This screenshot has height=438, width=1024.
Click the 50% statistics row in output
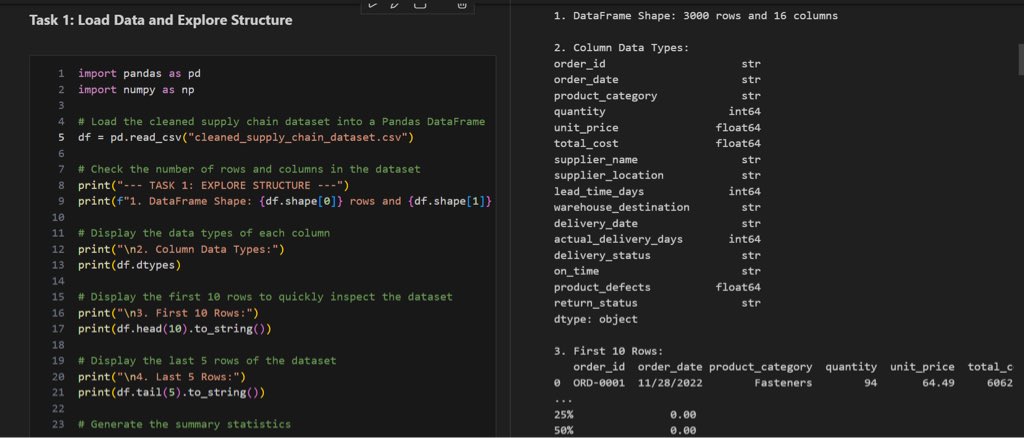click(x=625, y=430)
